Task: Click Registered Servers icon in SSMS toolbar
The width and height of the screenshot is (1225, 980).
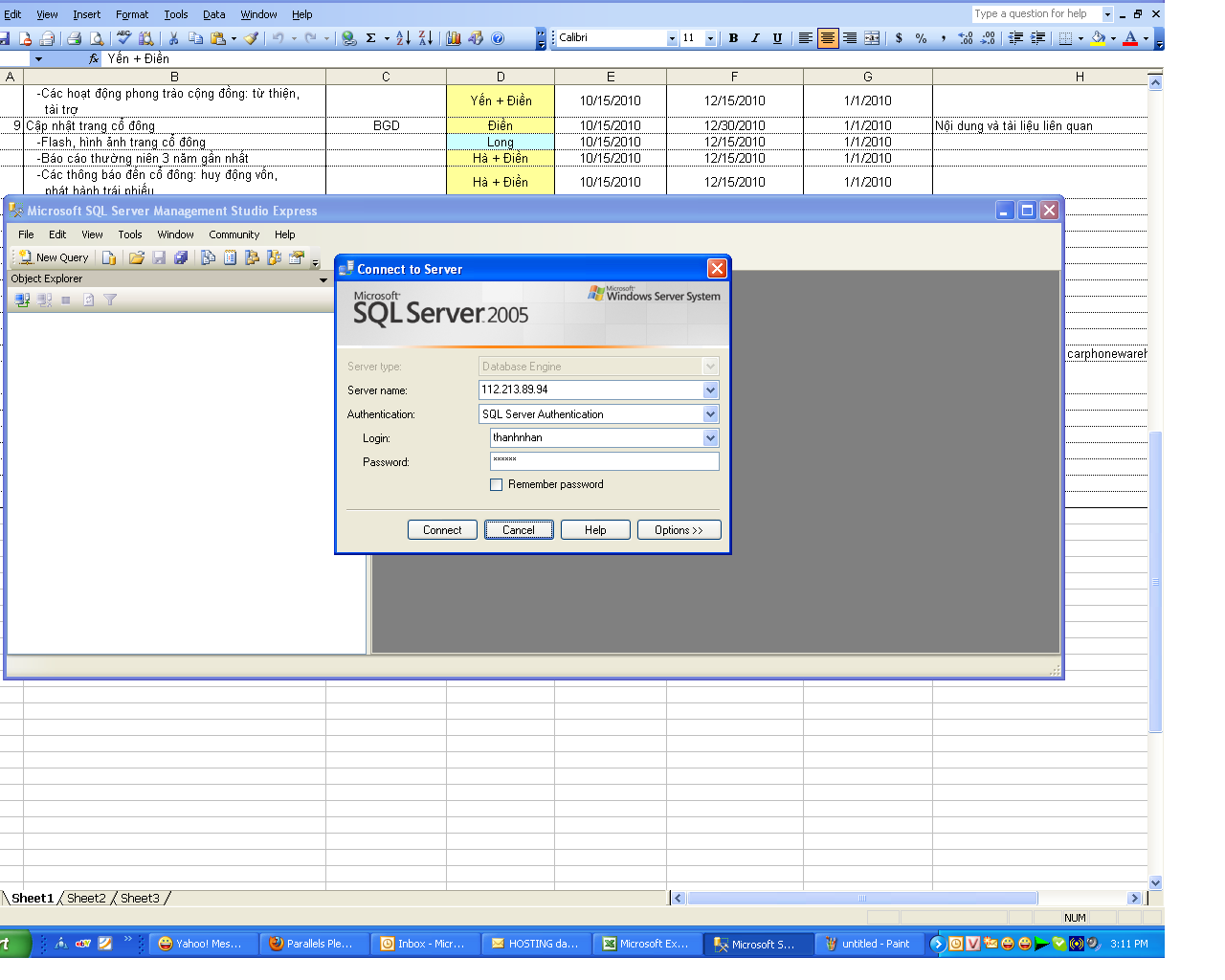Action: pos(208,257)
